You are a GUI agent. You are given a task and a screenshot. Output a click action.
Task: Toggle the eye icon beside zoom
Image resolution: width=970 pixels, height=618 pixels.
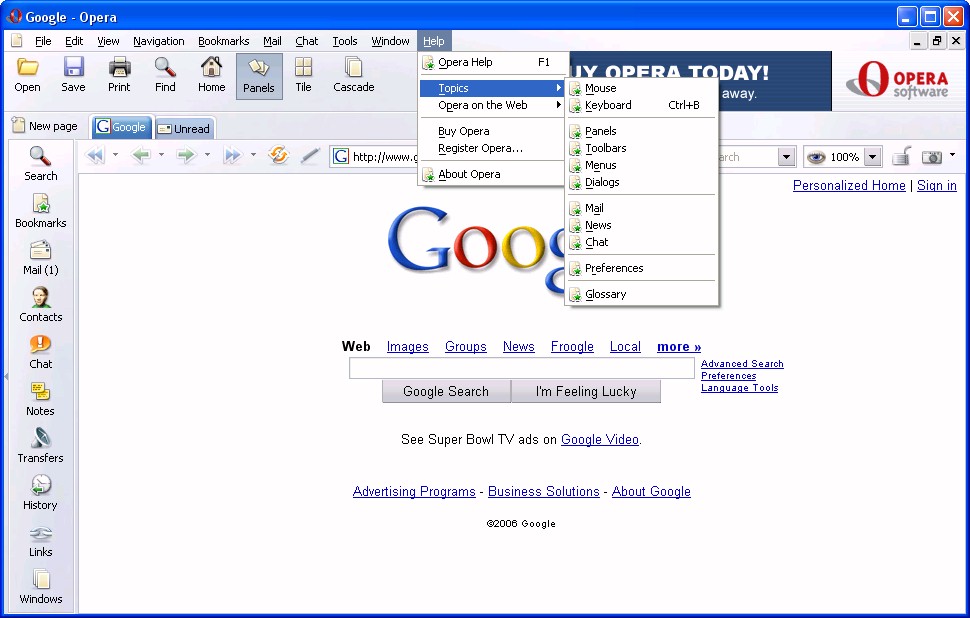coord(816,157)
